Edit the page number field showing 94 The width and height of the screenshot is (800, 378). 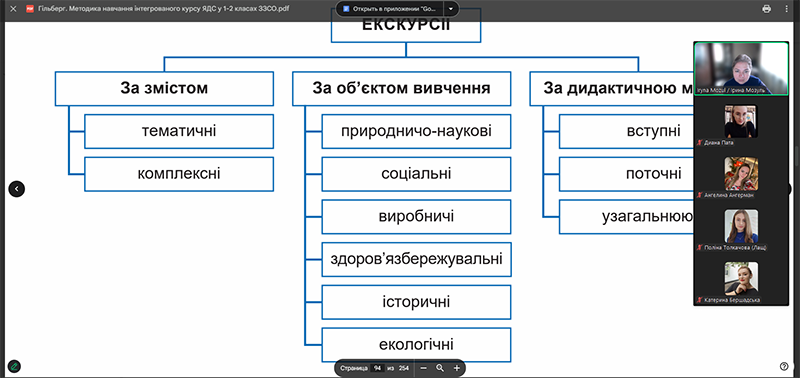point(378,367)
